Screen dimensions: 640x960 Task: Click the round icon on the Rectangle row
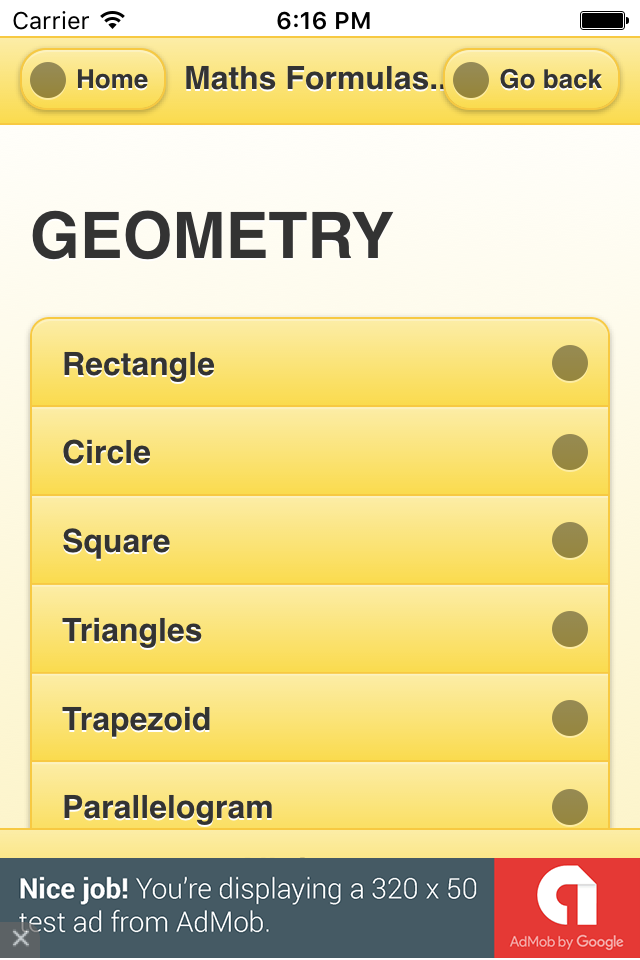tap(570, 363)
